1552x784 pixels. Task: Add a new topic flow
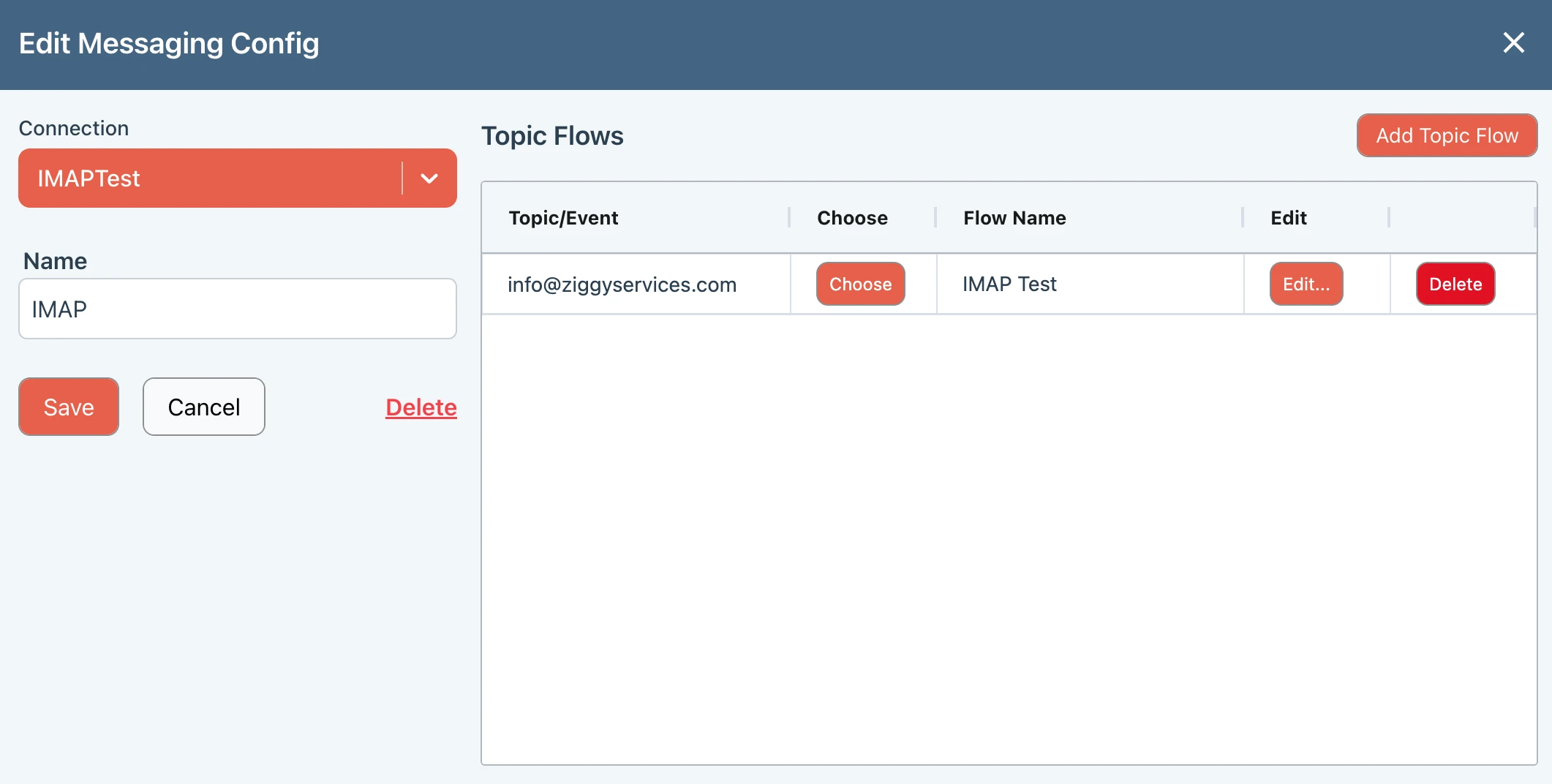click(1446, 135)
